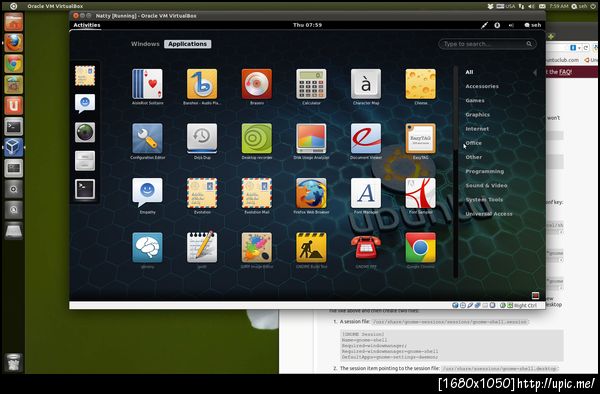Filter apps by Internet category

(477, 129)
